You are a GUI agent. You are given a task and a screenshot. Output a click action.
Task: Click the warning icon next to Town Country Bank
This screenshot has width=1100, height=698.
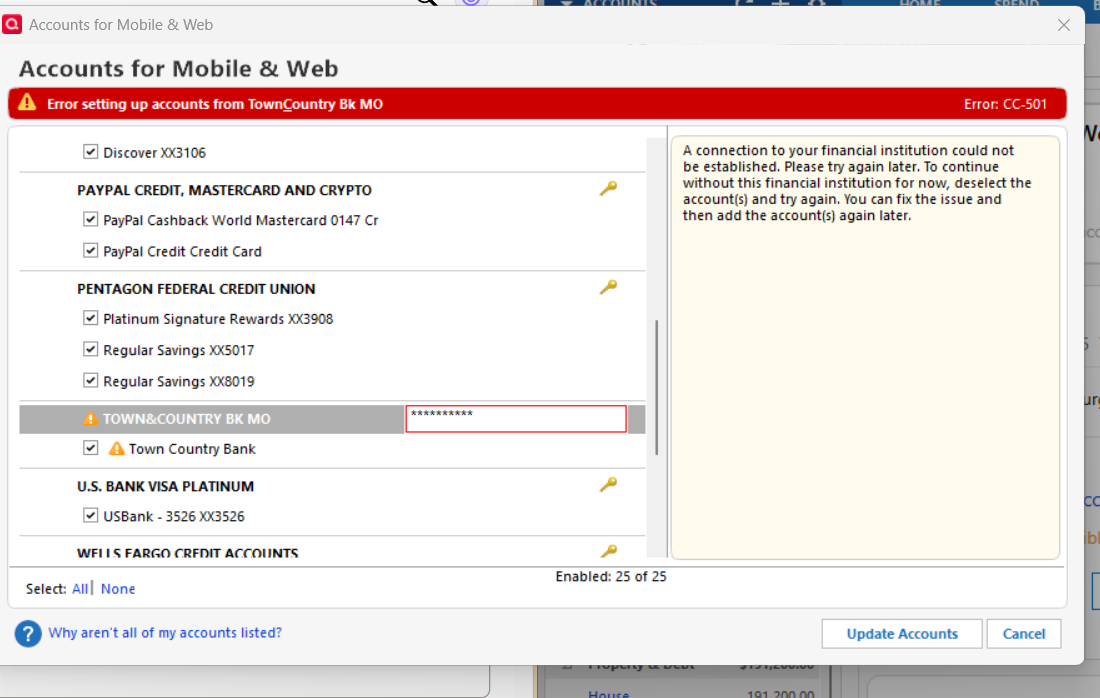(116, 448)
